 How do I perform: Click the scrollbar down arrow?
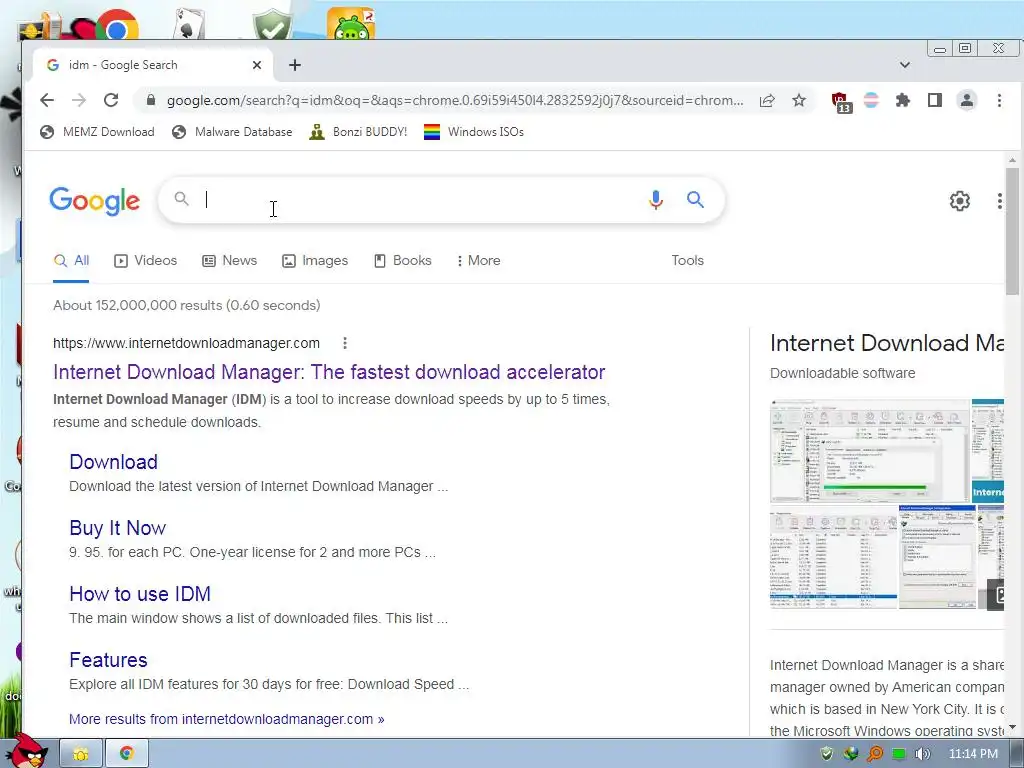coord(1012,727)
